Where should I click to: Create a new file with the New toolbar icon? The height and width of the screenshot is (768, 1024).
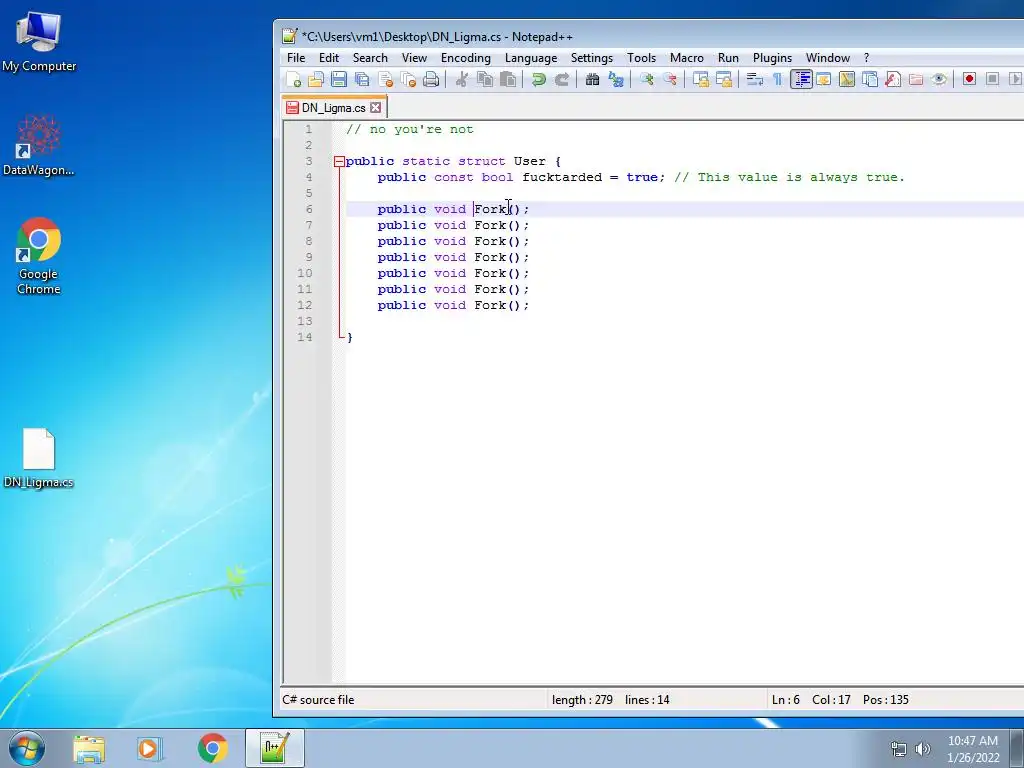click(293, 80)
